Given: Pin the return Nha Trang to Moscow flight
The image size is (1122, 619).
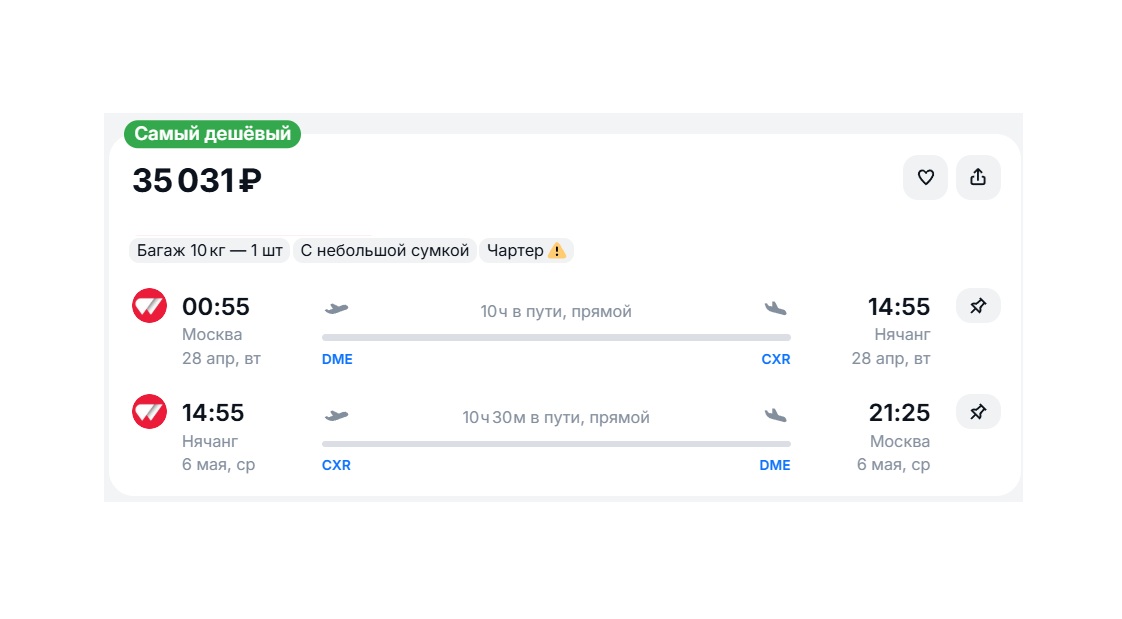Looking at the screenshot, I should coord(978,412).
